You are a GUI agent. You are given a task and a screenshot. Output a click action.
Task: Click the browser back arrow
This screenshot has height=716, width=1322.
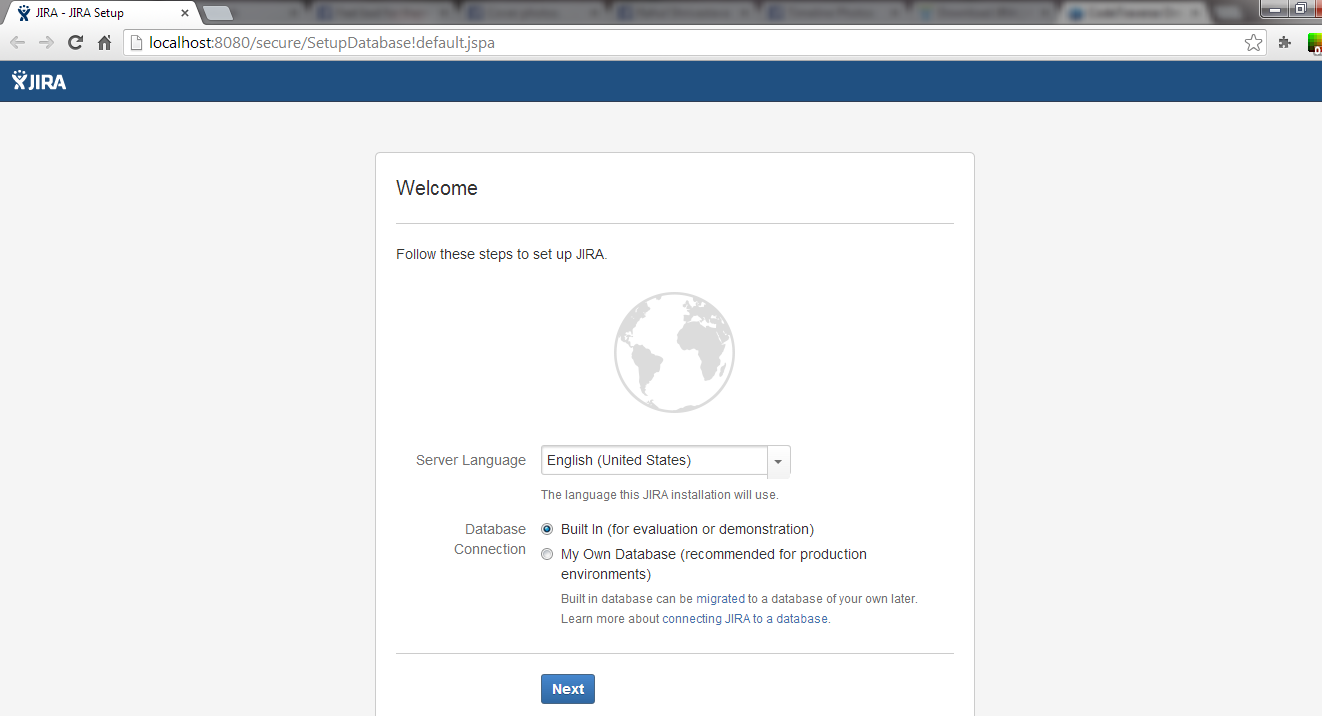pos(17,43)
